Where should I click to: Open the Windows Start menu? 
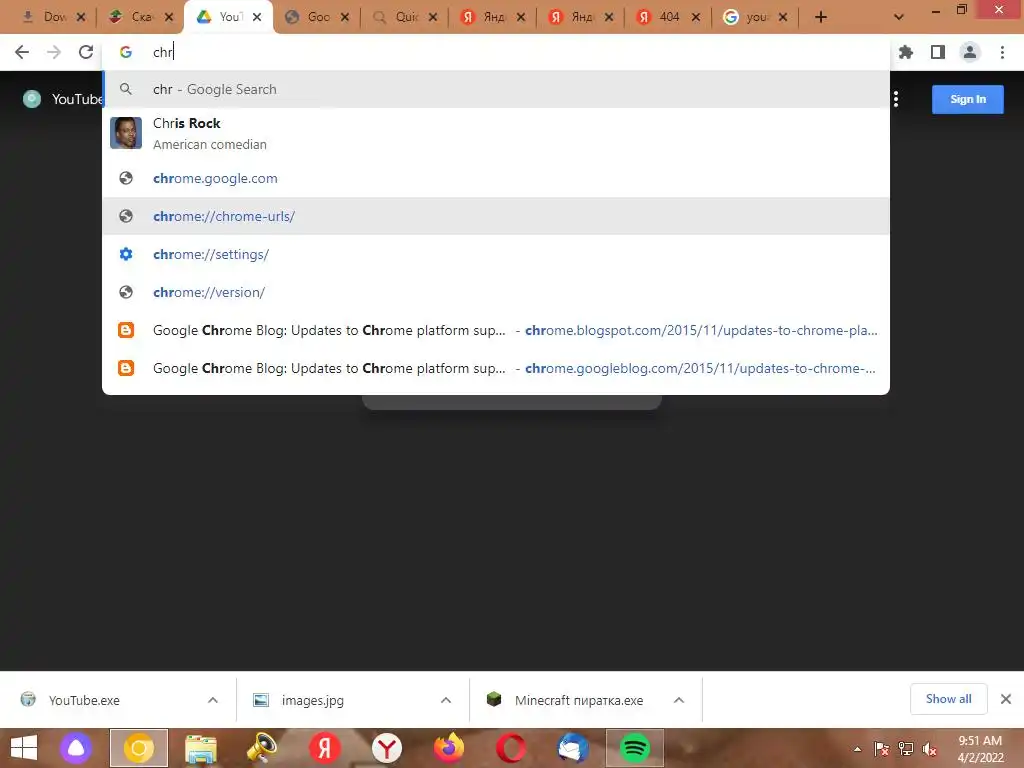point(24,748)
